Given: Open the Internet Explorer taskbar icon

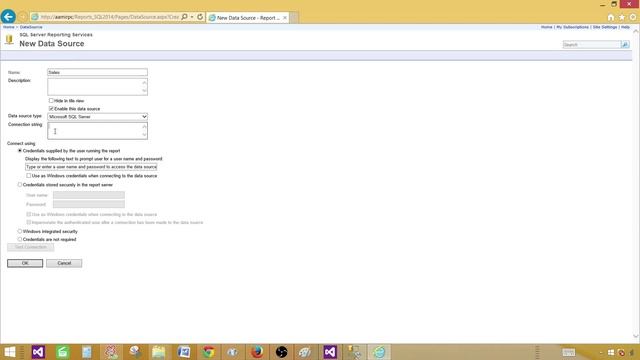Looking at the screenshot, I should click(379, 352).
